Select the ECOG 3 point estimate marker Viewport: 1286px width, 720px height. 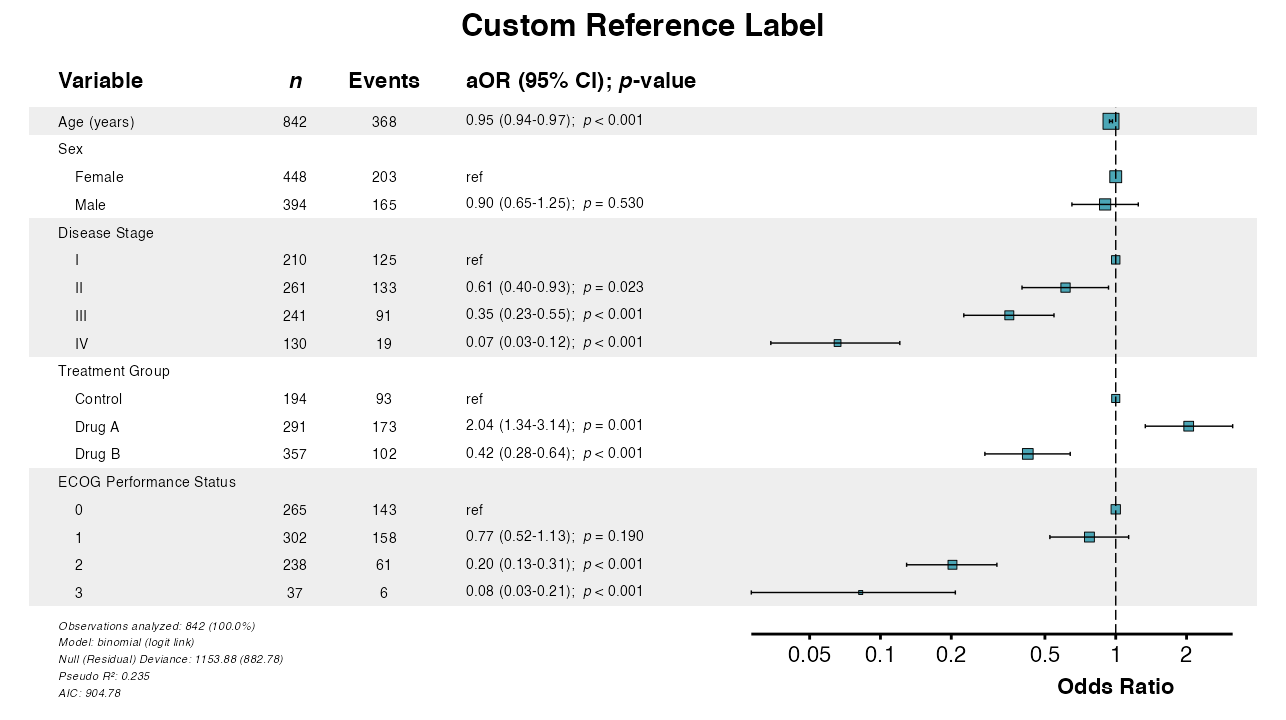860,592
